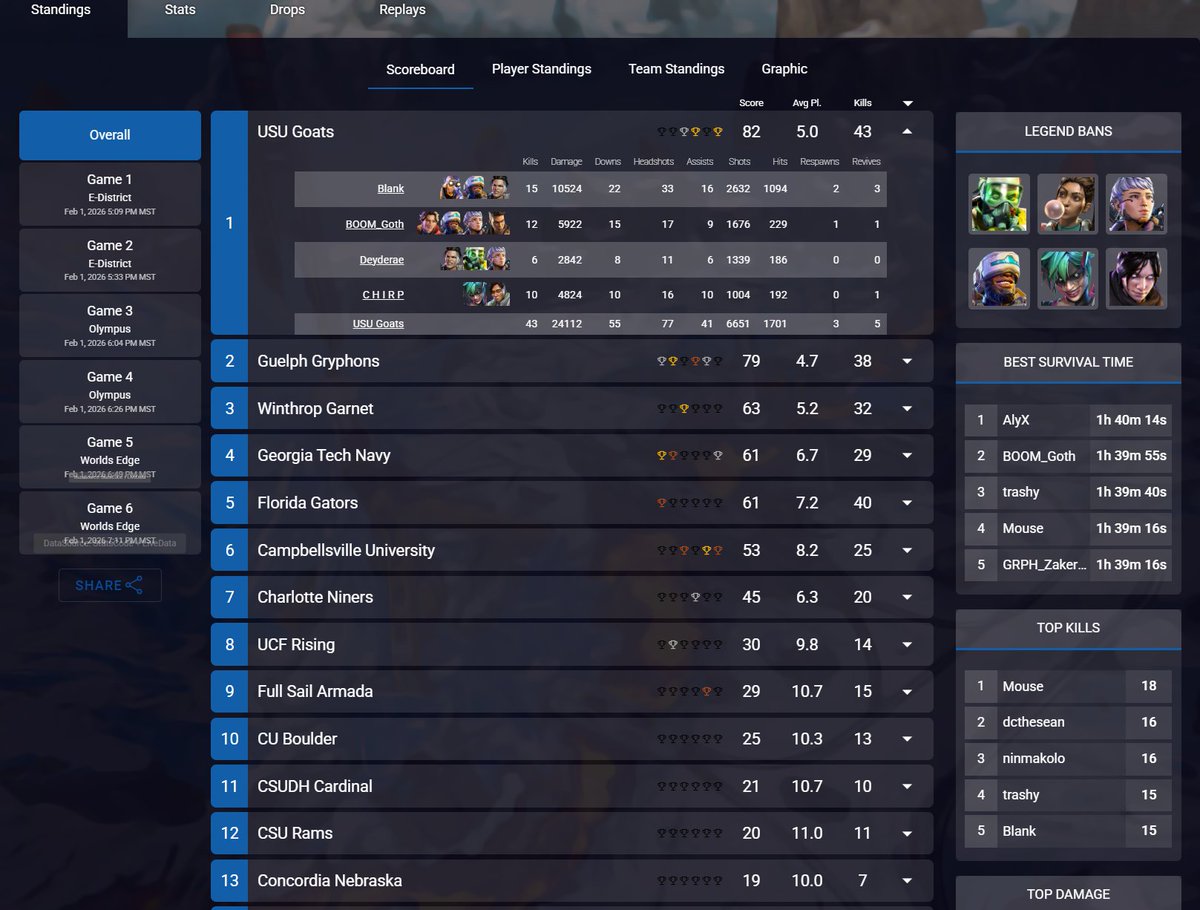Expand the Full Sail Armada row
Viewport: 1200px width, 910px height.
[x=907, y=691]
